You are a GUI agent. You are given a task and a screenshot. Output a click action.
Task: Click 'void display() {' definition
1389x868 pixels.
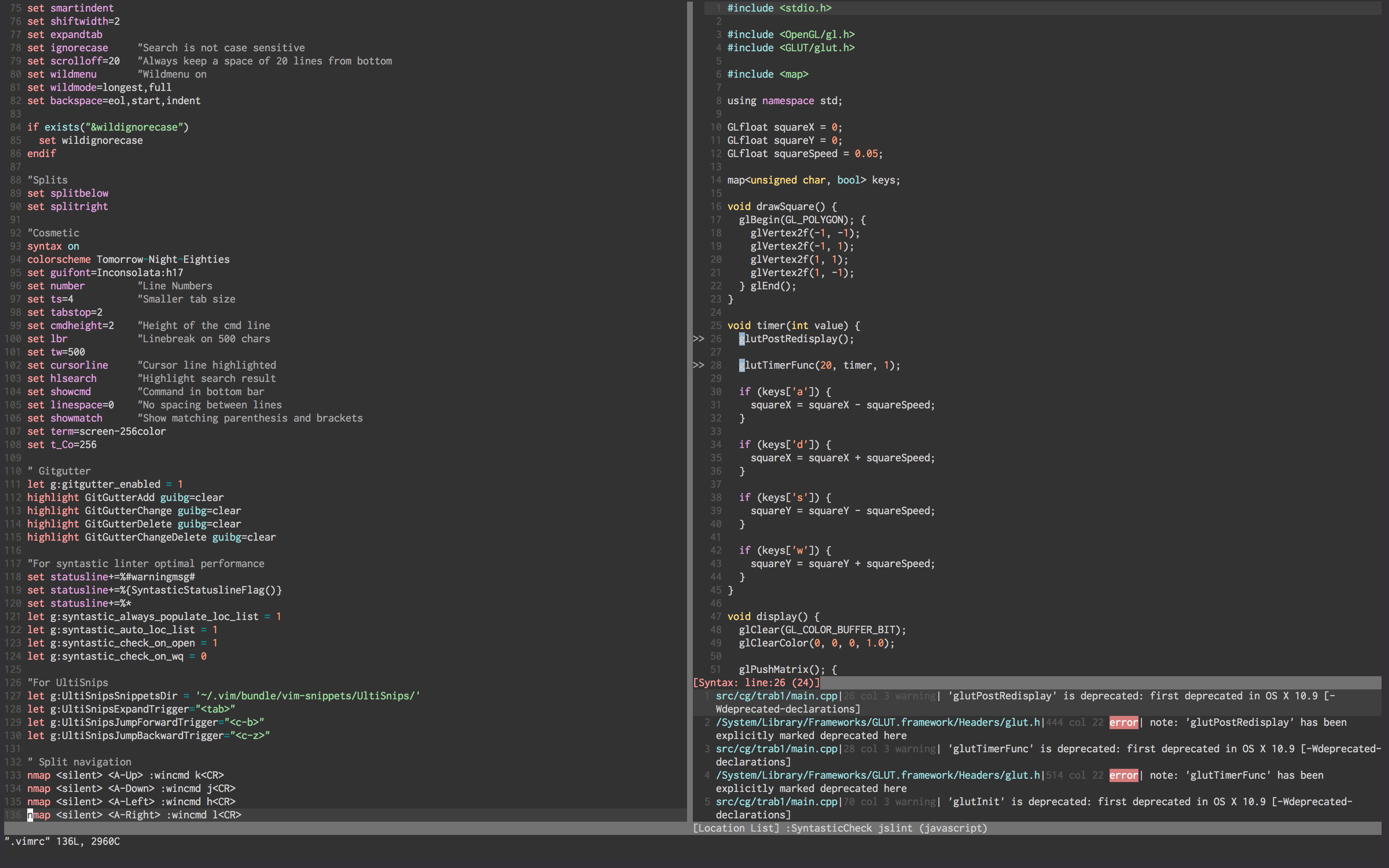(773, 617)
